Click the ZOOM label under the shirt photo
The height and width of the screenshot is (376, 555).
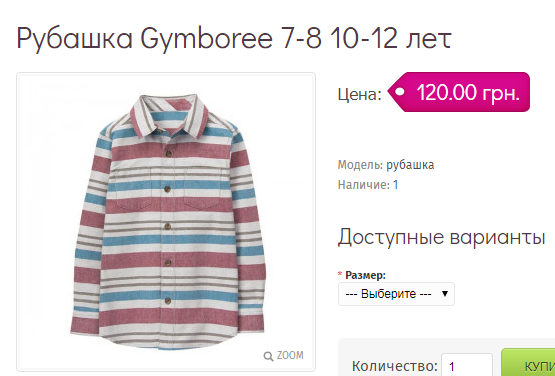click(290, 355)
